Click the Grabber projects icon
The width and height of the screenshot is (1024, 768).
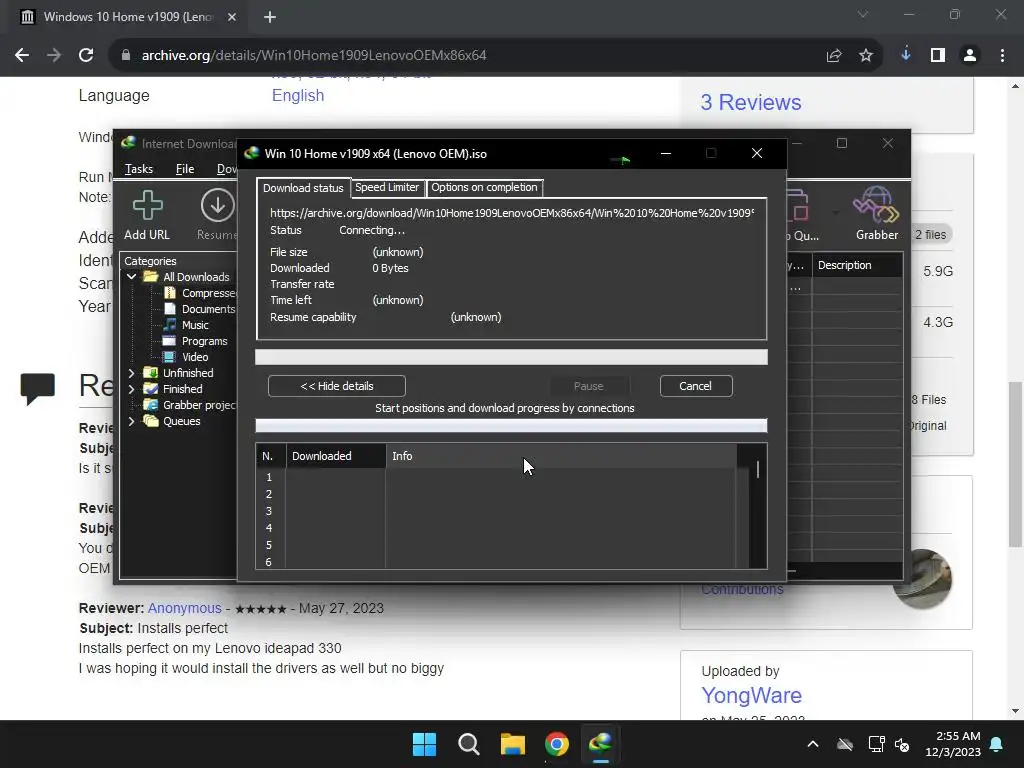click(151, 405)
